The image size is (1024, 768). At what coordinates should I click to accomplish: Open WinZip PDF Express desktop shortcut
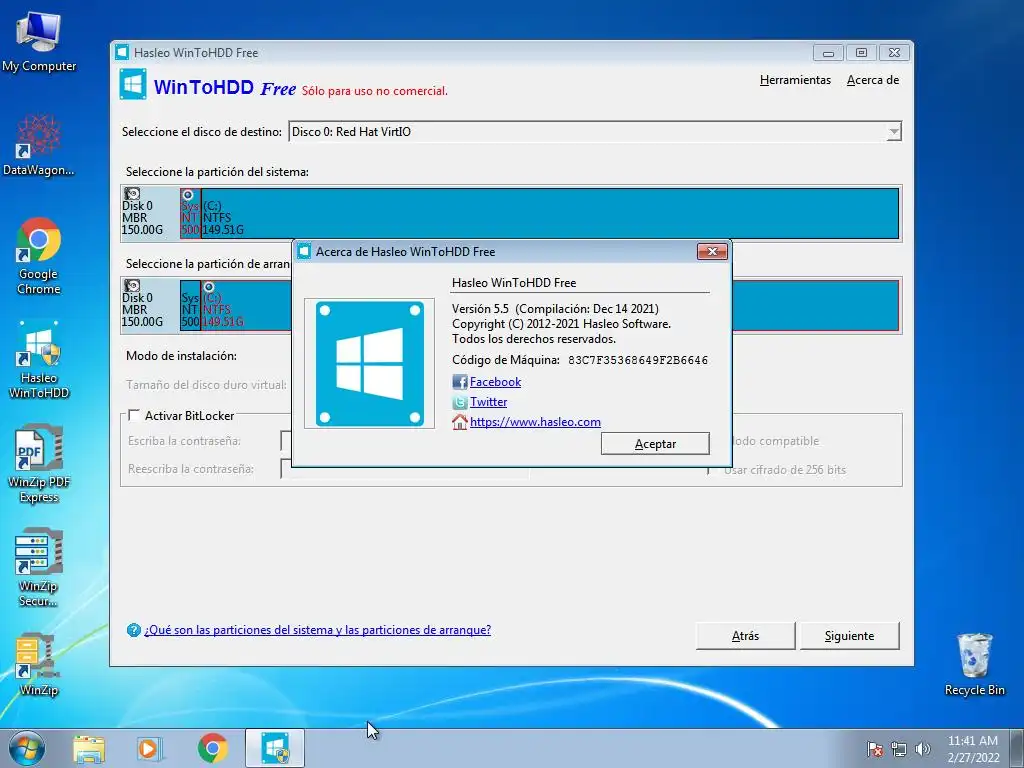(x=39, y=464)
